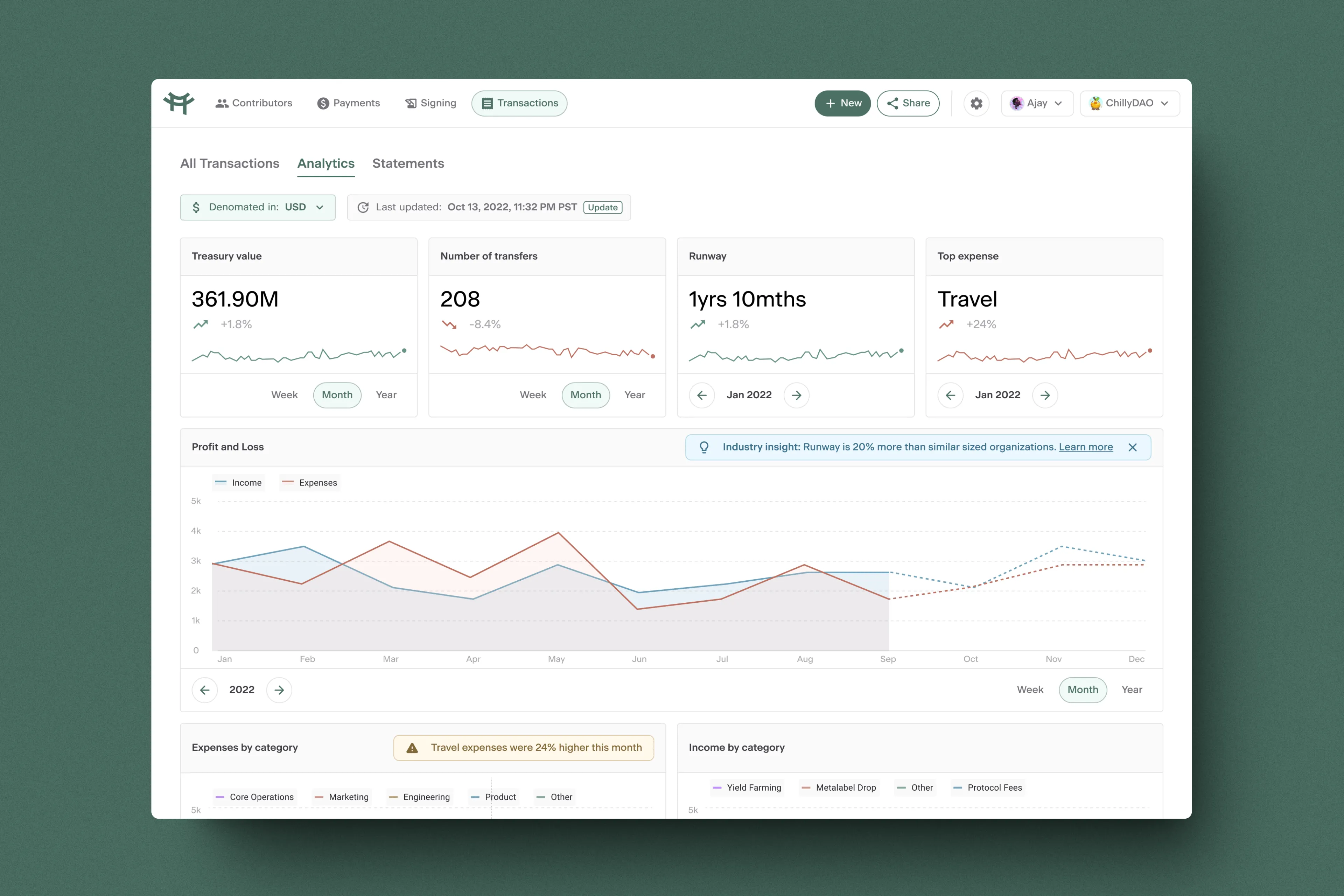1344x896 pixels.
Task: Open the Payments page
Action: point(349,104)
